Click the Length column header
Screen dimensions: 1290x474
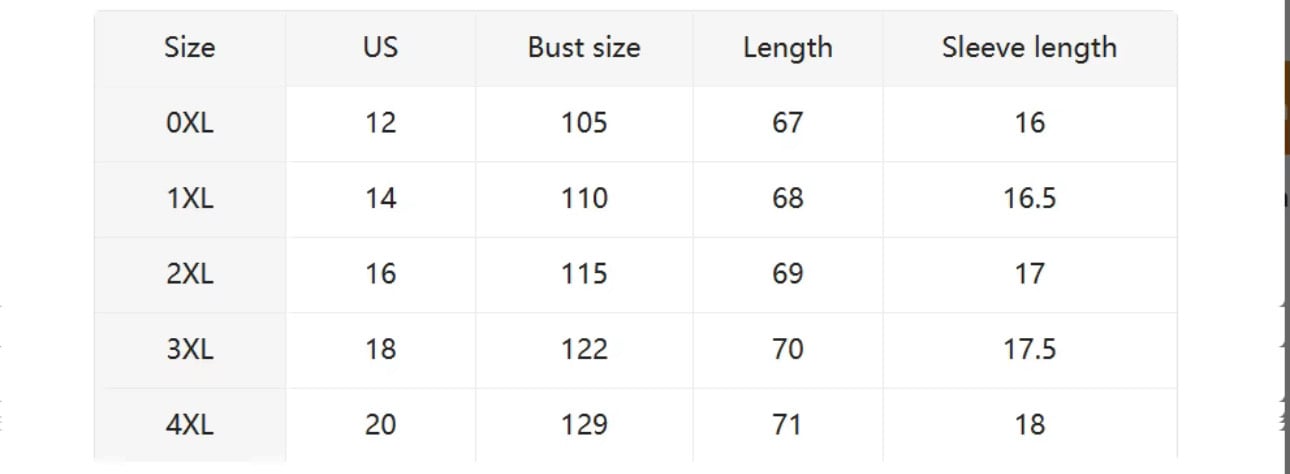(787, 48)
